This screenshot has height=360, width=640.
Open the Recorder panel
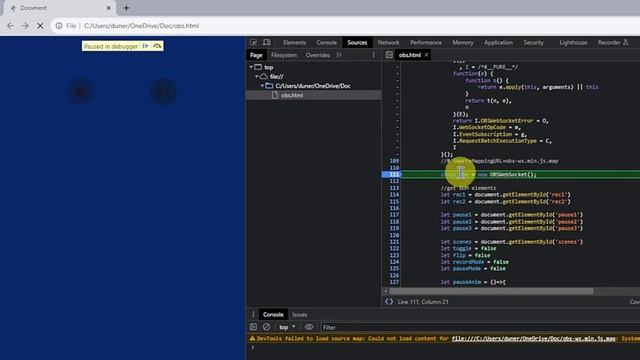click(613, 42)
